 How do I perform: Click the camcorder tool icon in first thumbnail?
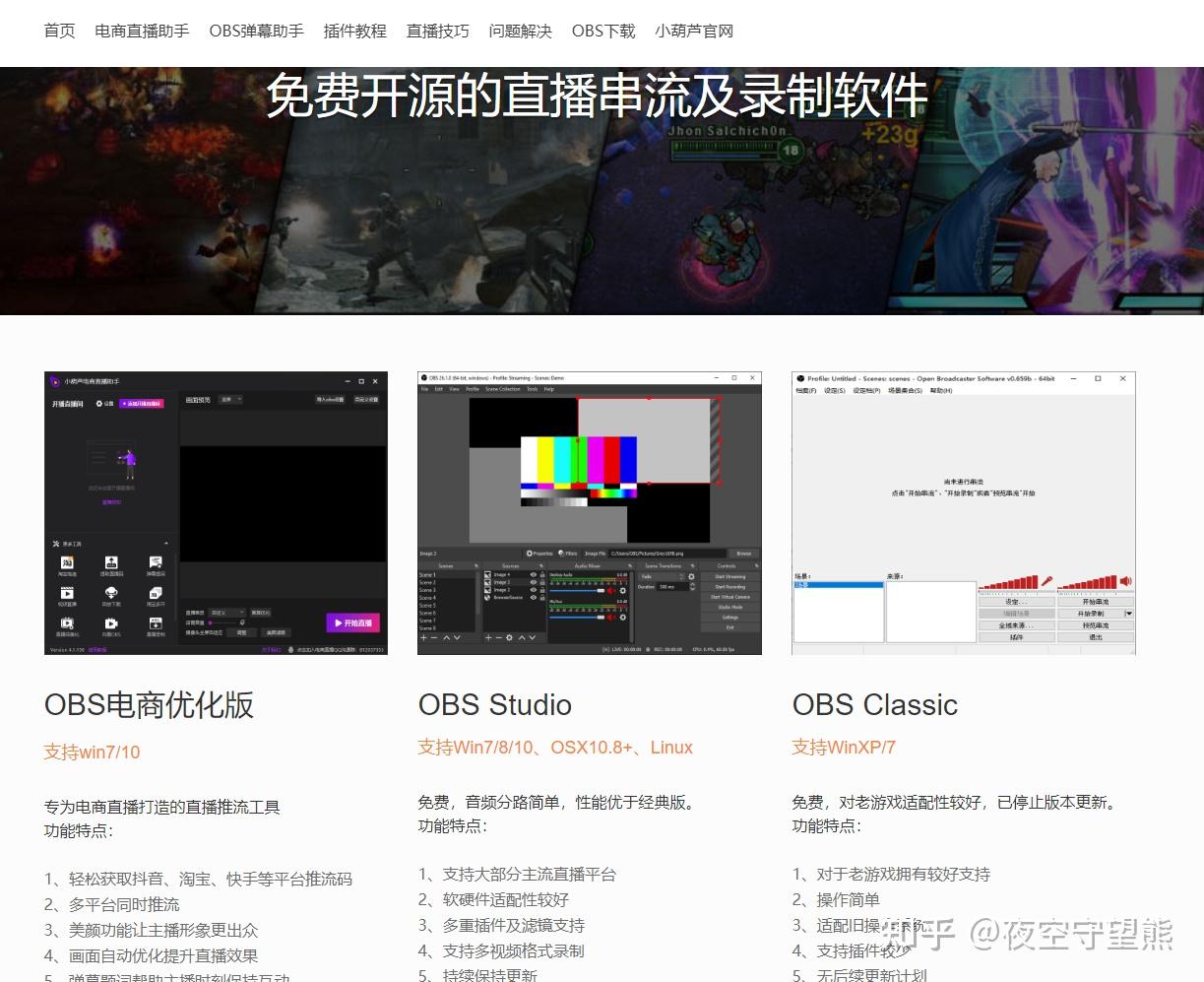pos(111,623)
